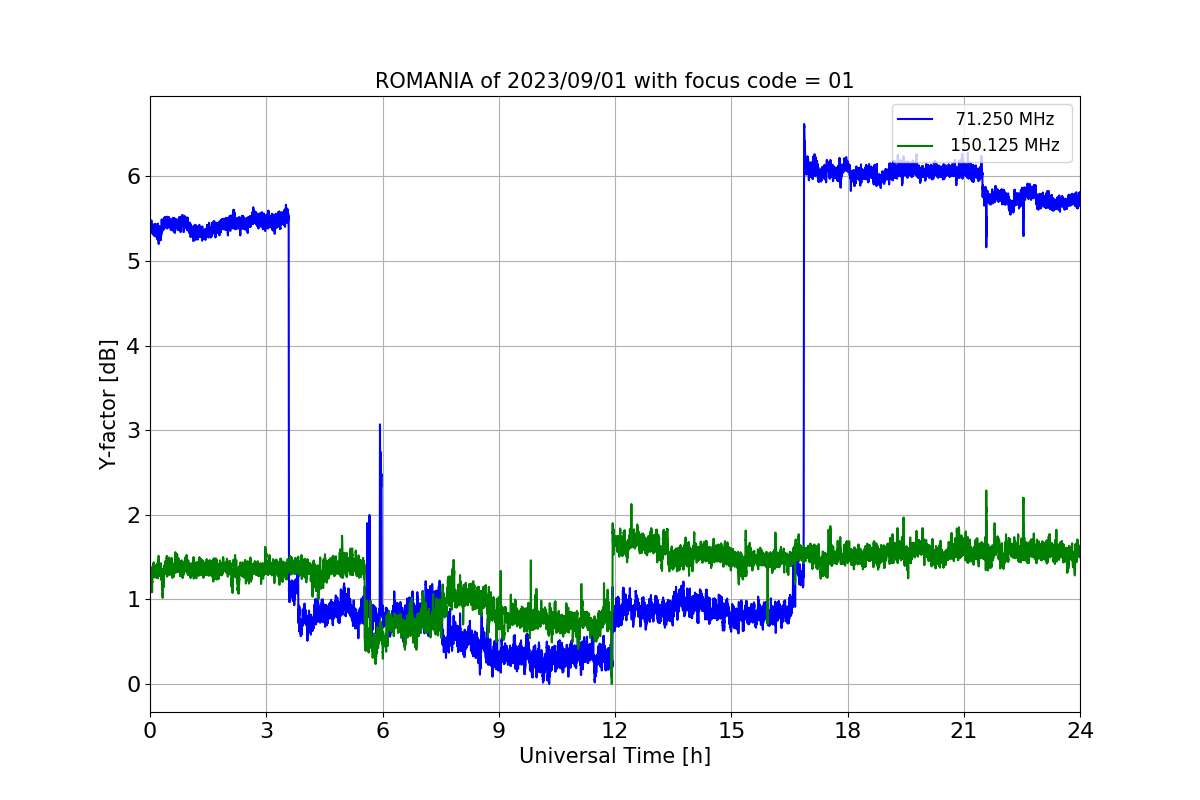
Task: Click x-axis tick label '12'
Action: coord(615,730)
